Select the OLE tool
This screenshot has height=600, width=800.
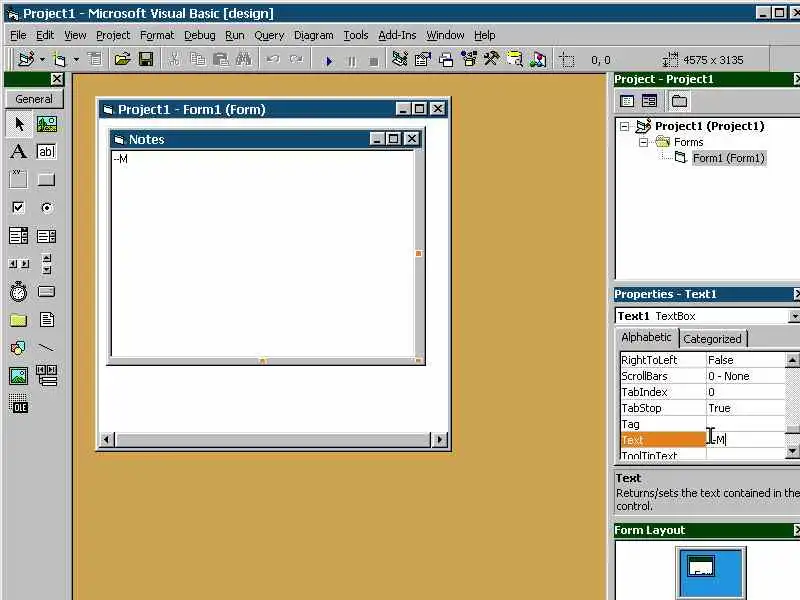19,404
